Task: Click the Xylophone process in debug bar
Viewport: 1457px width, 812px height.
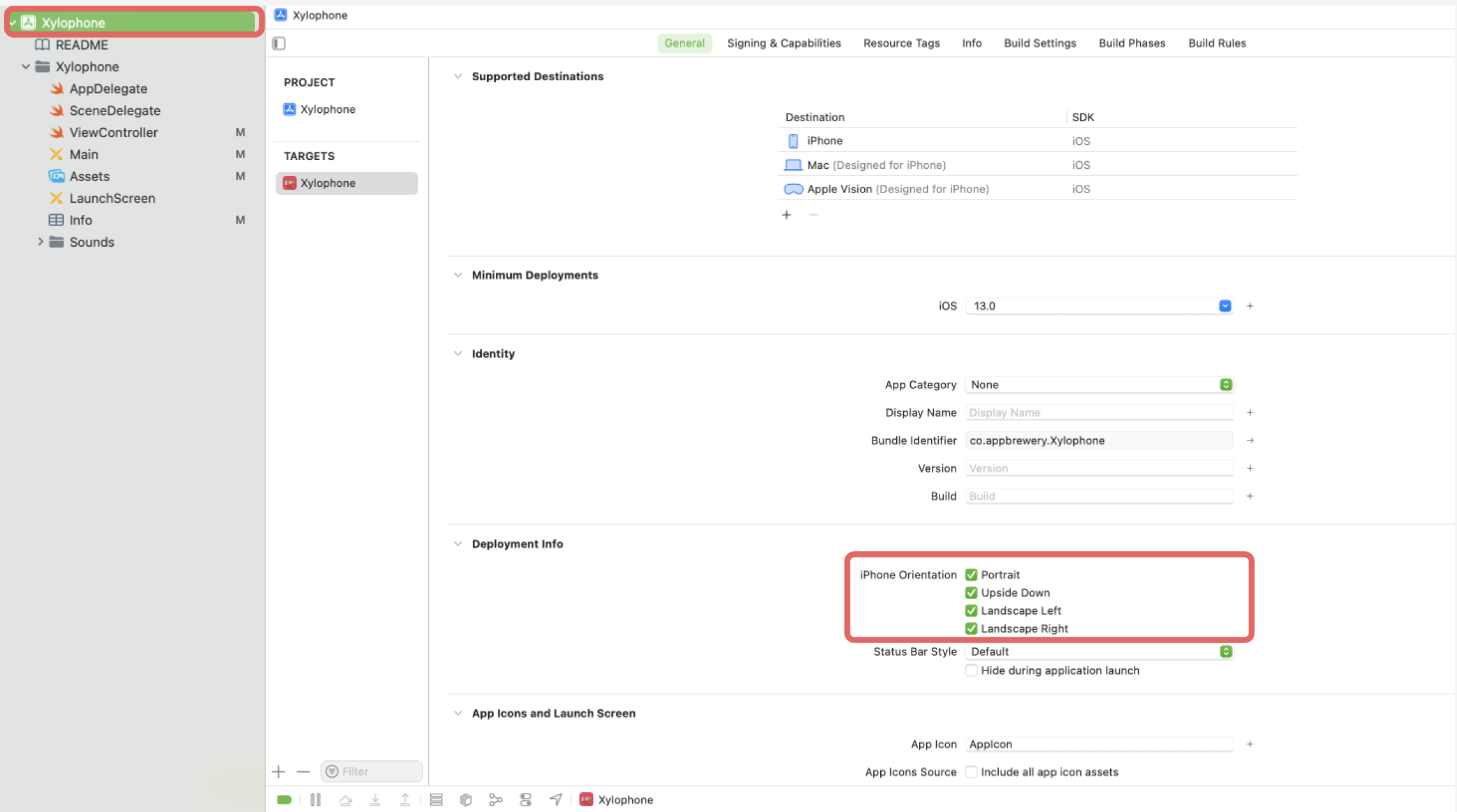Action: (616, 800)
